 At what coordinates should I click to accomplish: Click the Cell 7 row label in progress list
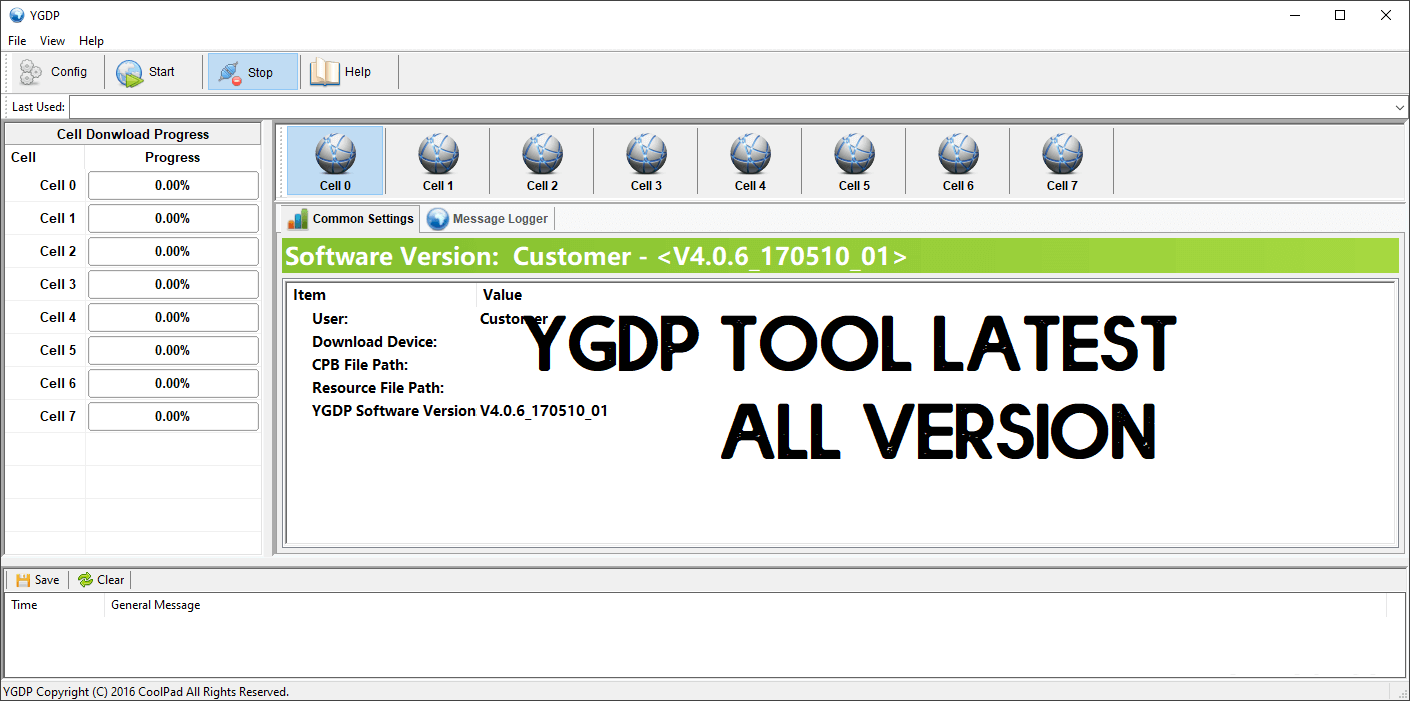coord(58,416)
